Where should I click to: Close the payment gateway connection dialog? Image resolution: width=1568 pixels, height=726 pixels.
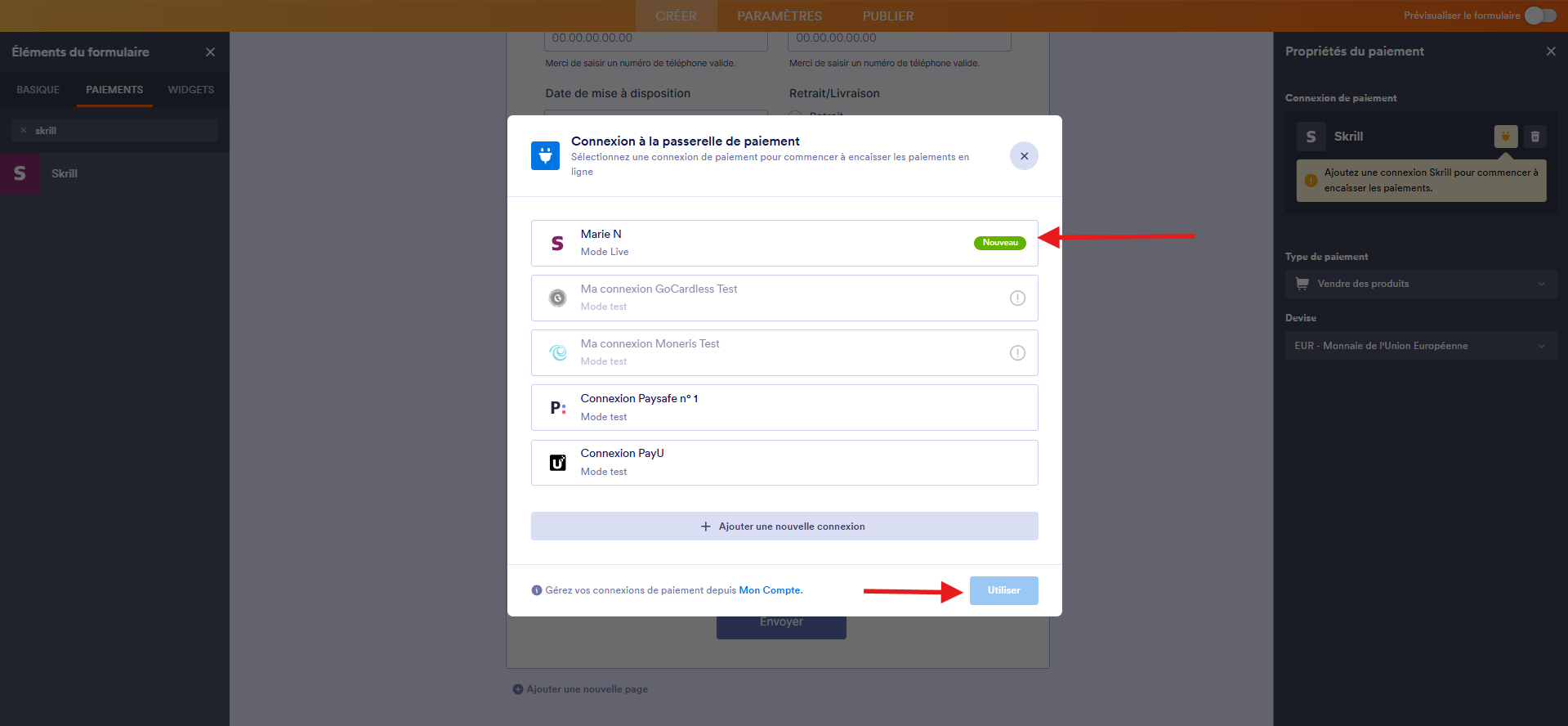coord(1023,155)
